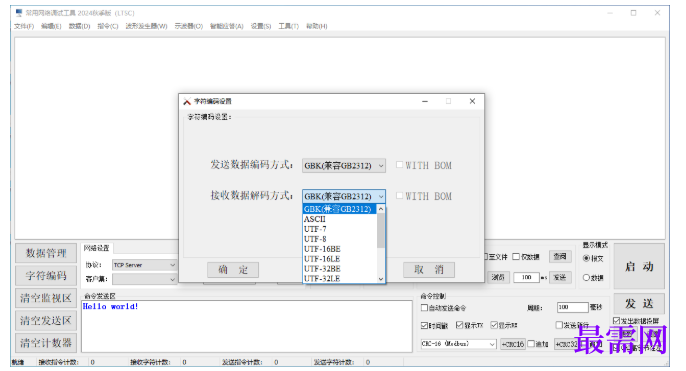Maximize the main application window
This screenshot has width=686, height=371.
pyautogui.click(x=633, y=13)
